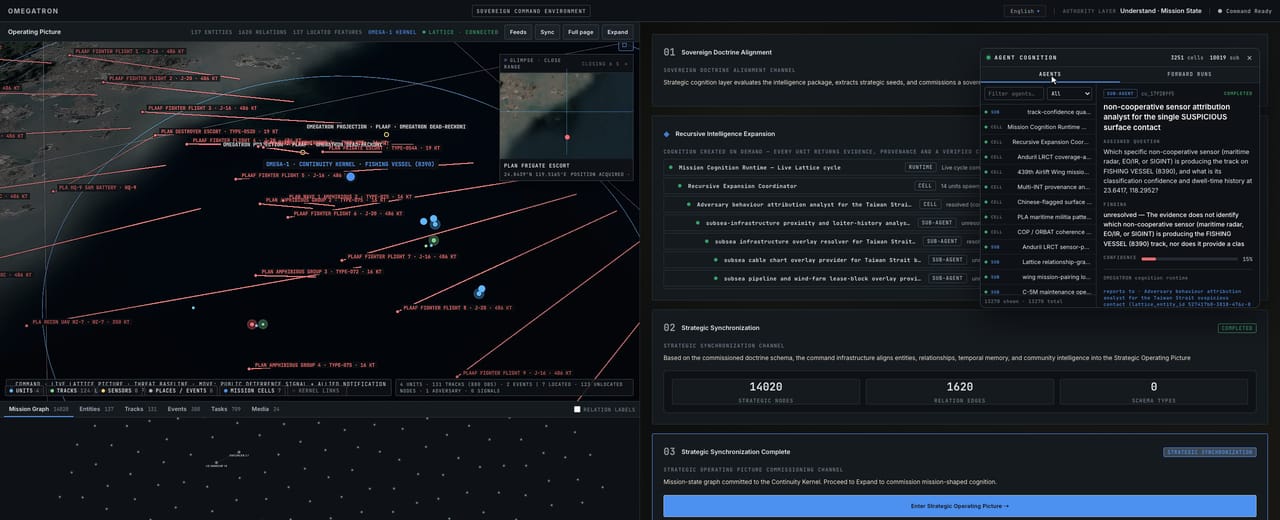
Task: Click the Schema Types 0 stat card
Action: pyautogui.click(x=1153, y=391)
